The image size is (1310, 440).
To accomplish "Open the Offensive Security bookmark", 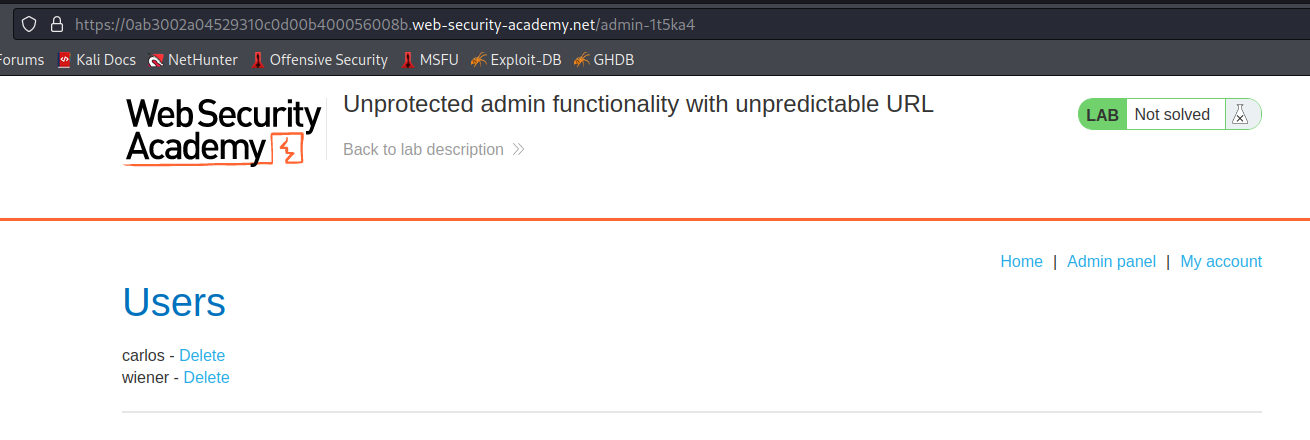I will [x=319, y=60].
